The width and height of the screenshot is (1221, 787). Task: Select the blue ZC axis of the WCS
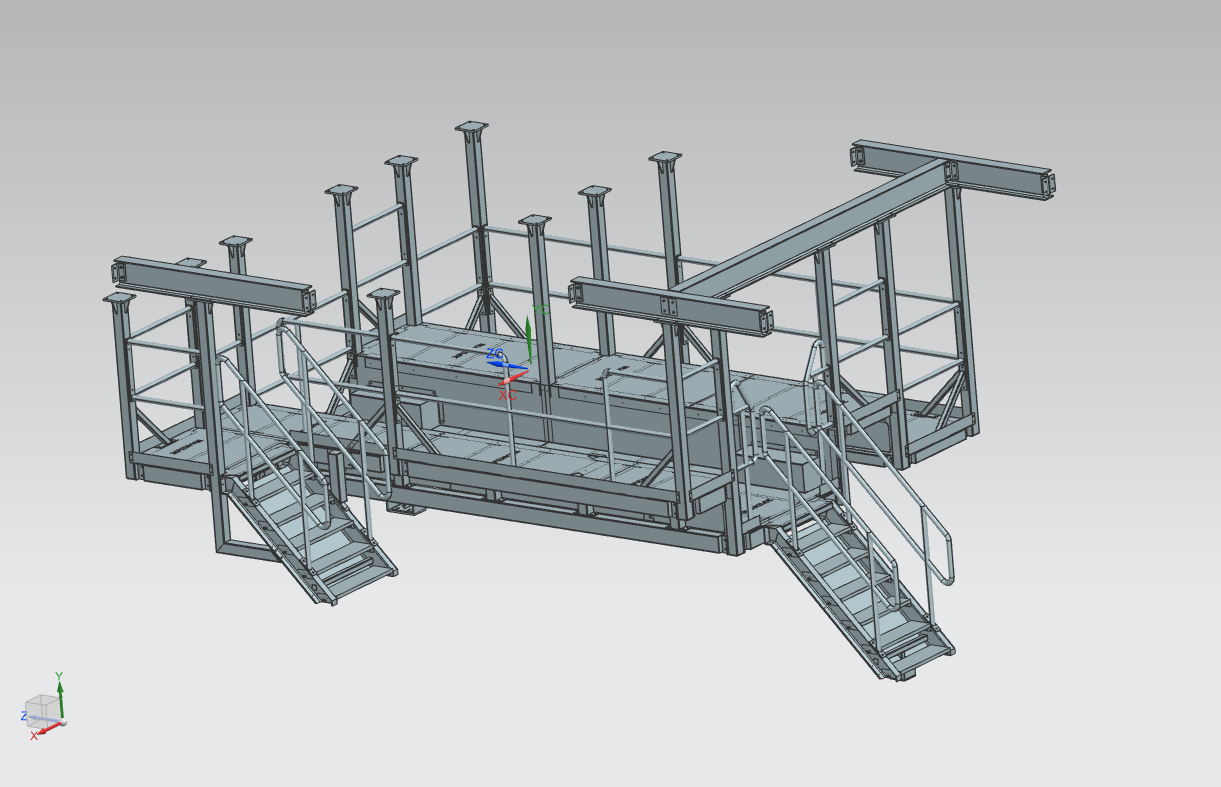497,364
